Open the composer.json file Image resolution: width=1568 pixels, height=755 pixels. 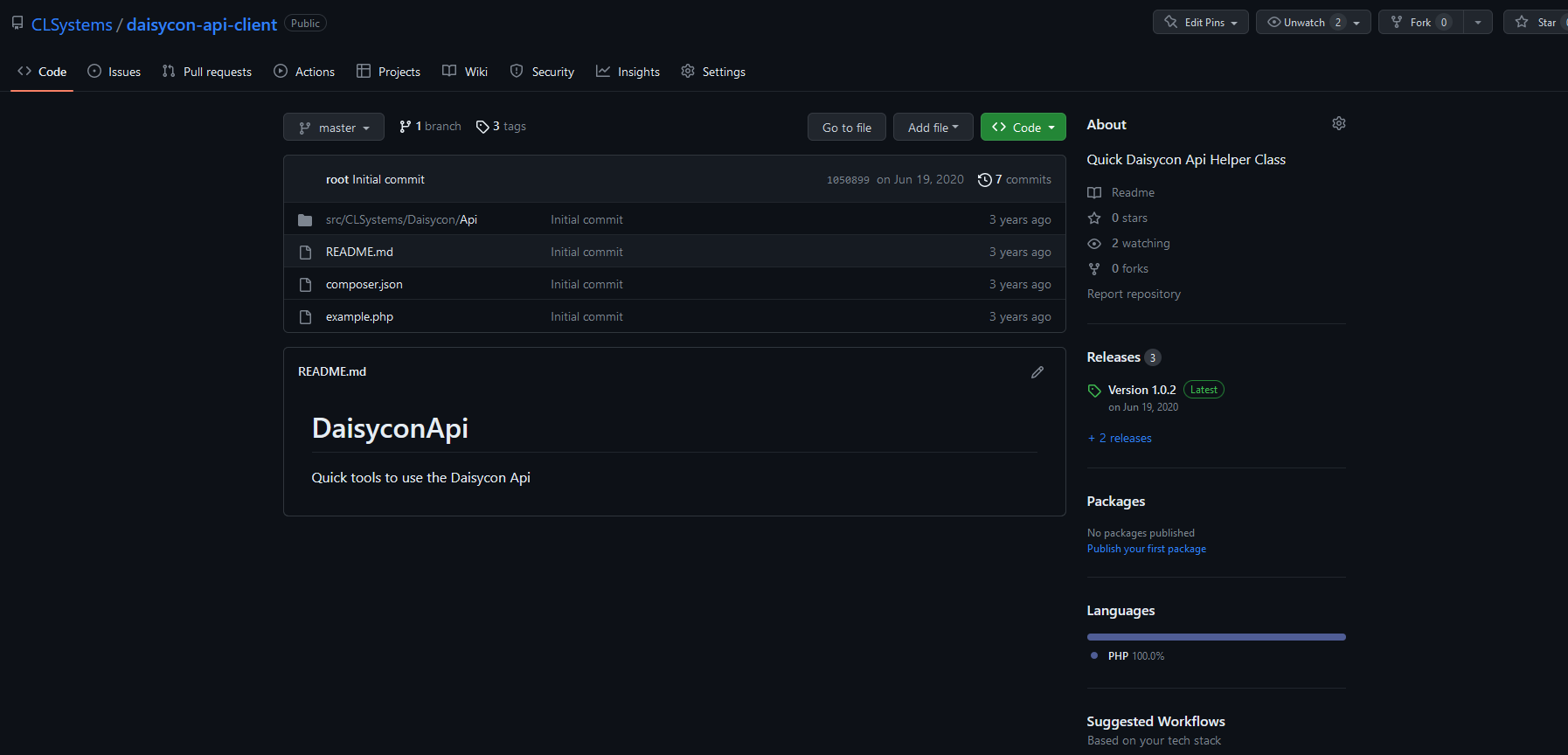(x=364, y=285)
